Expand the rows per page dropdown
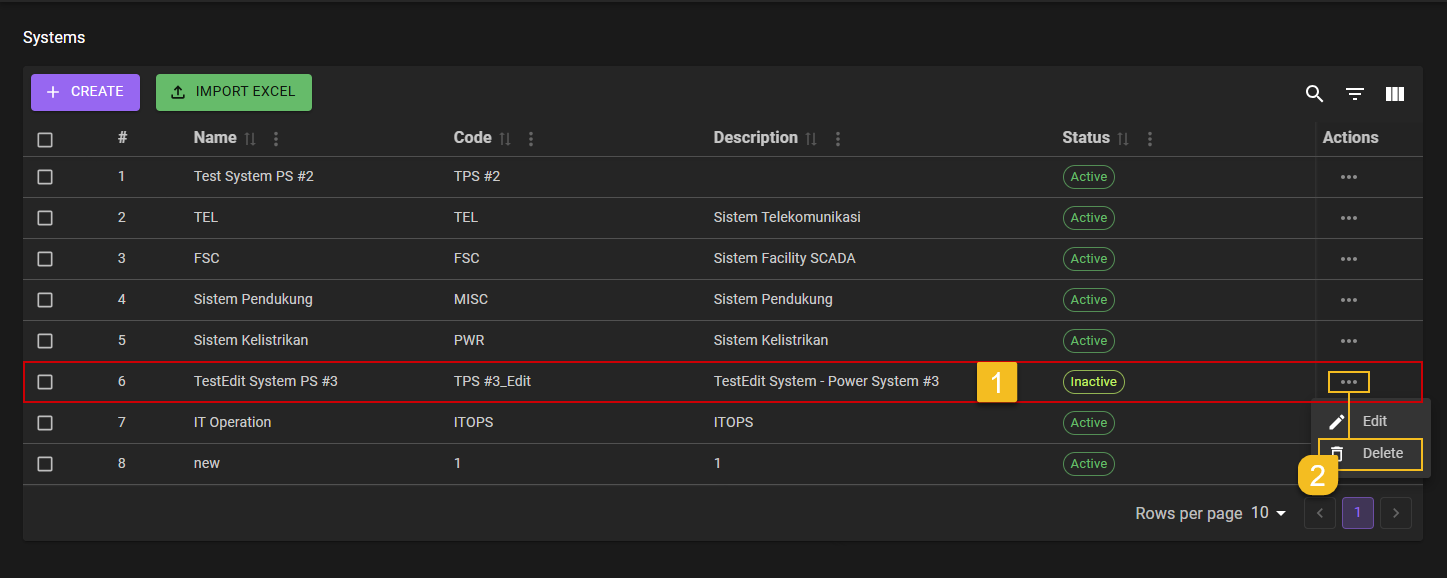 point(1269,513)
